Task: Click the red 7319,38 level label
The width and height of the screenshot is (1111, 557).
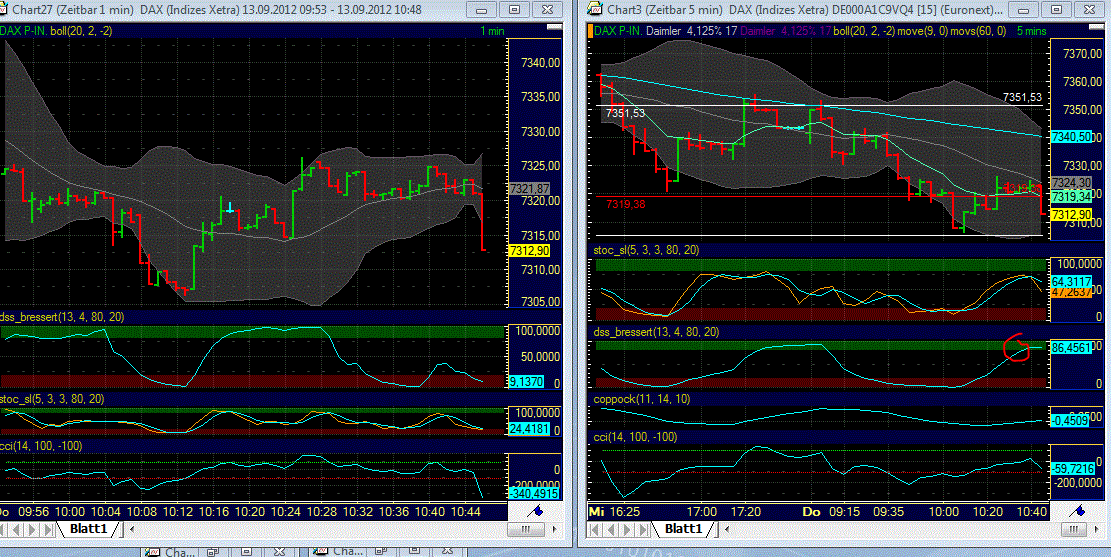Action: tap(626, 204)
